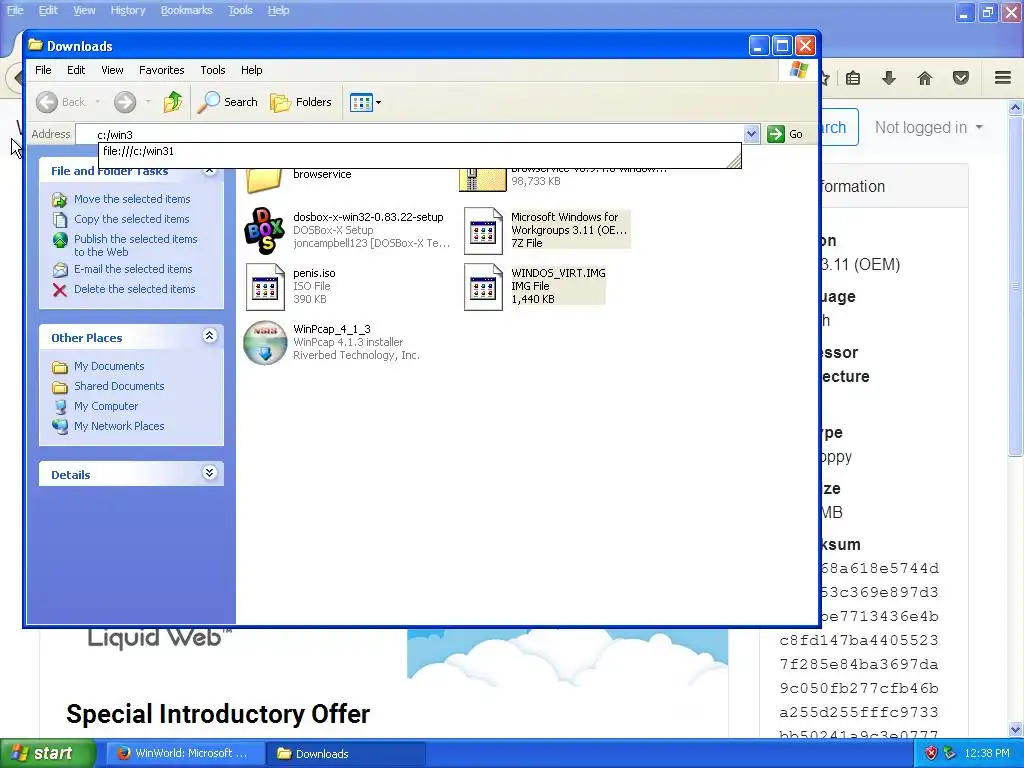Click Publish the selected items to the Web

click(x=135, y=246)
